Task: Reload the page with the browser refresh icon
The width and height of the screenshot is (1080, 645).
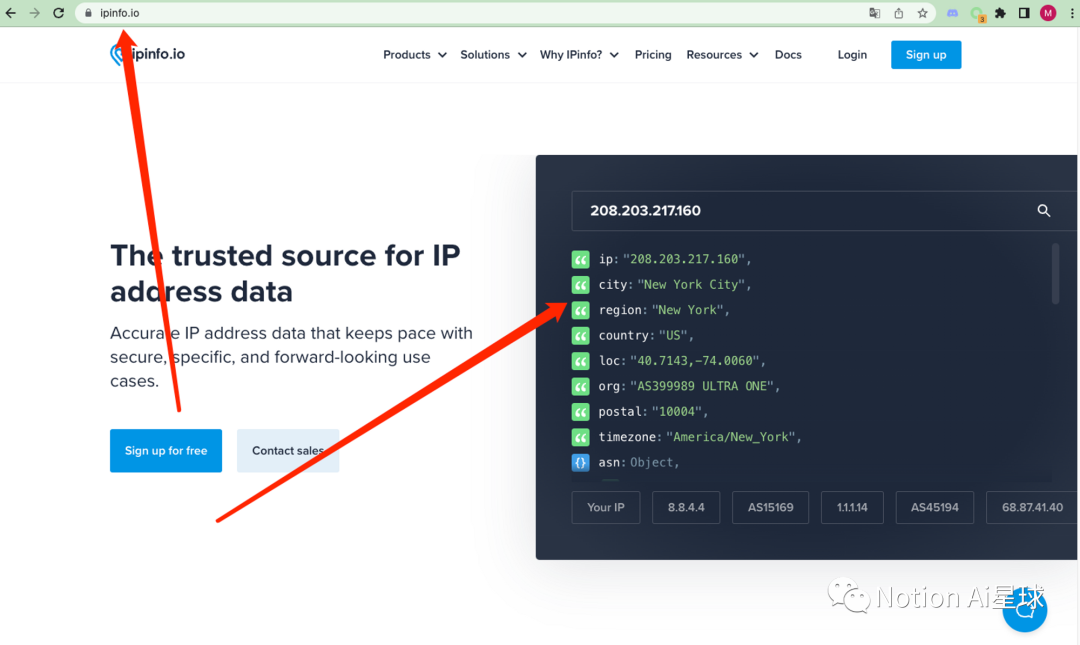Action: pyautogui.click(x=58, y=13)
